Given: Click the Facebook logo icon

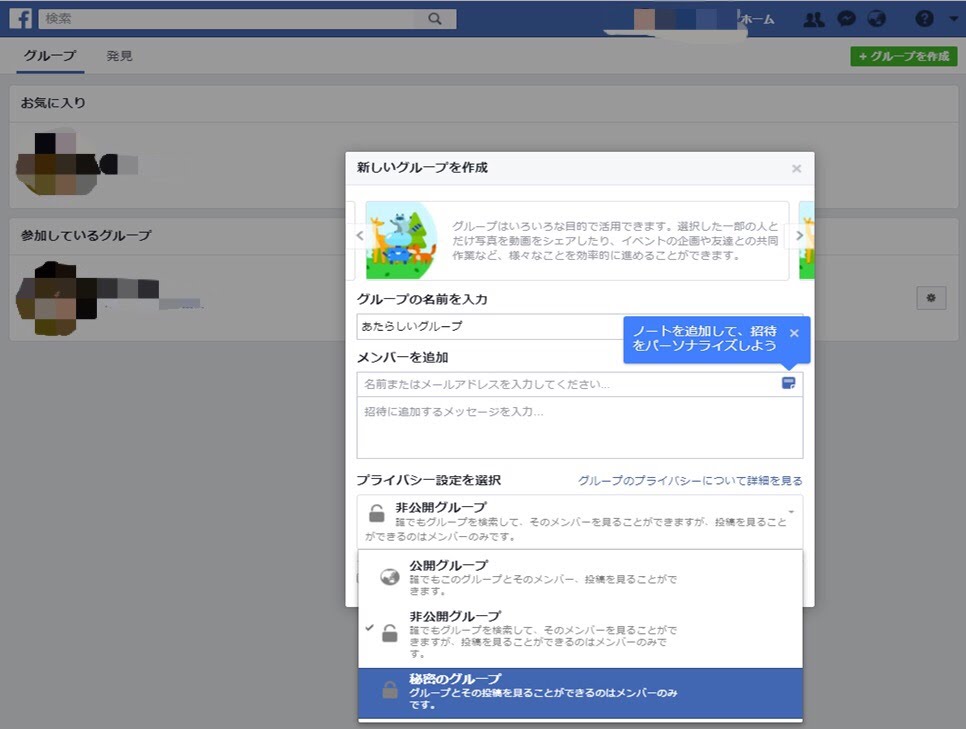Looking at the screenshot, I should (20, 19).
